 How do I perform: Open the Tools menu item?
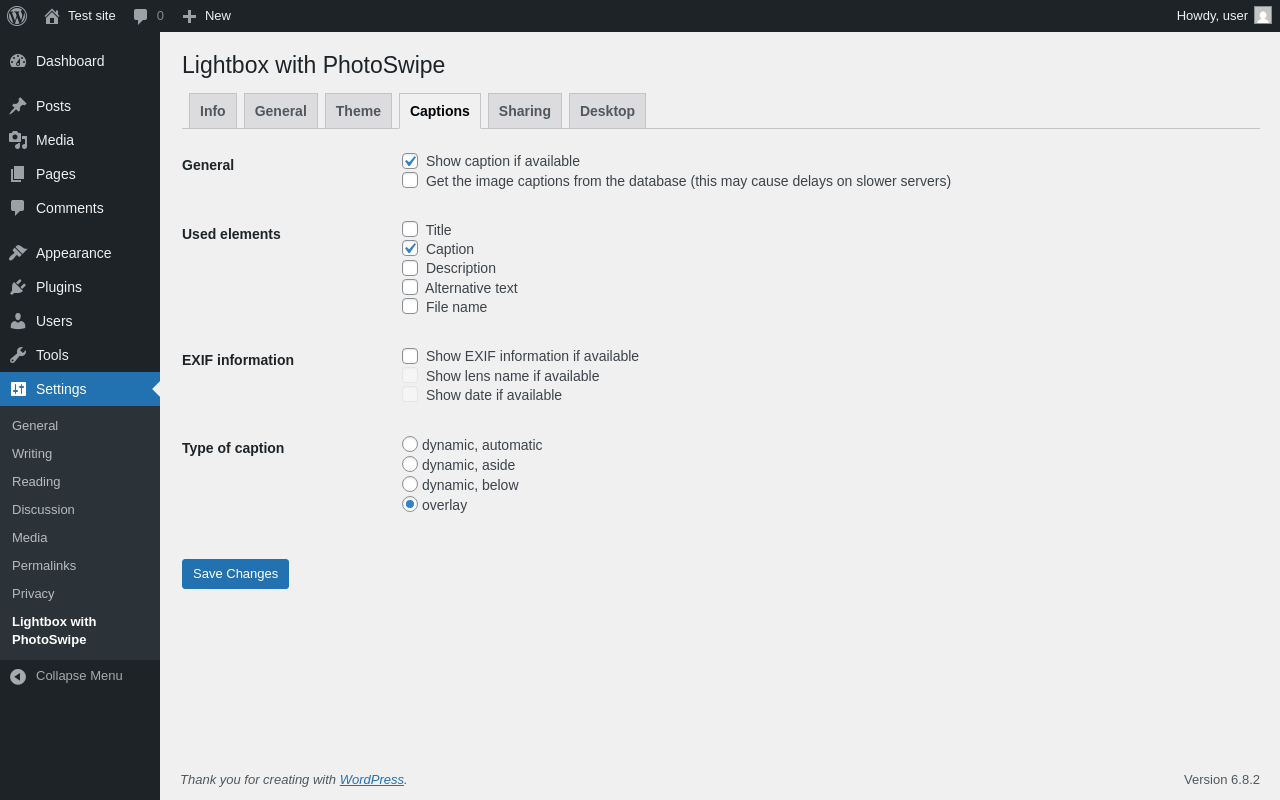[80, 355]
